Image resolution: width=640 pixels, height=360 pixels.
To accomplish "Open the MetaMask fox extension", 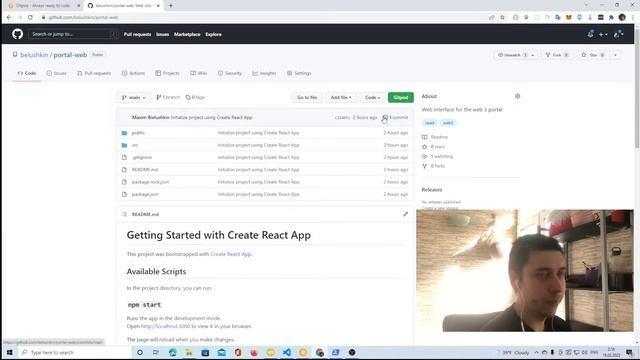I will (x=569, y=18).
